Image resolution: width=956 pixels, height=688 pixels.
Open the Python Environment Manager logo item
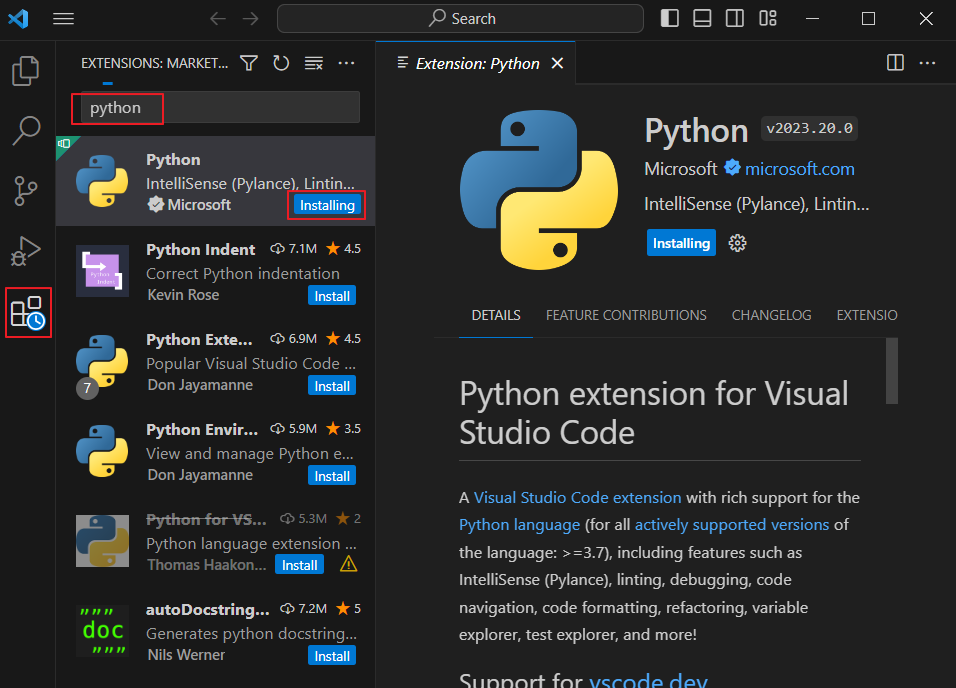coord(102,451)
